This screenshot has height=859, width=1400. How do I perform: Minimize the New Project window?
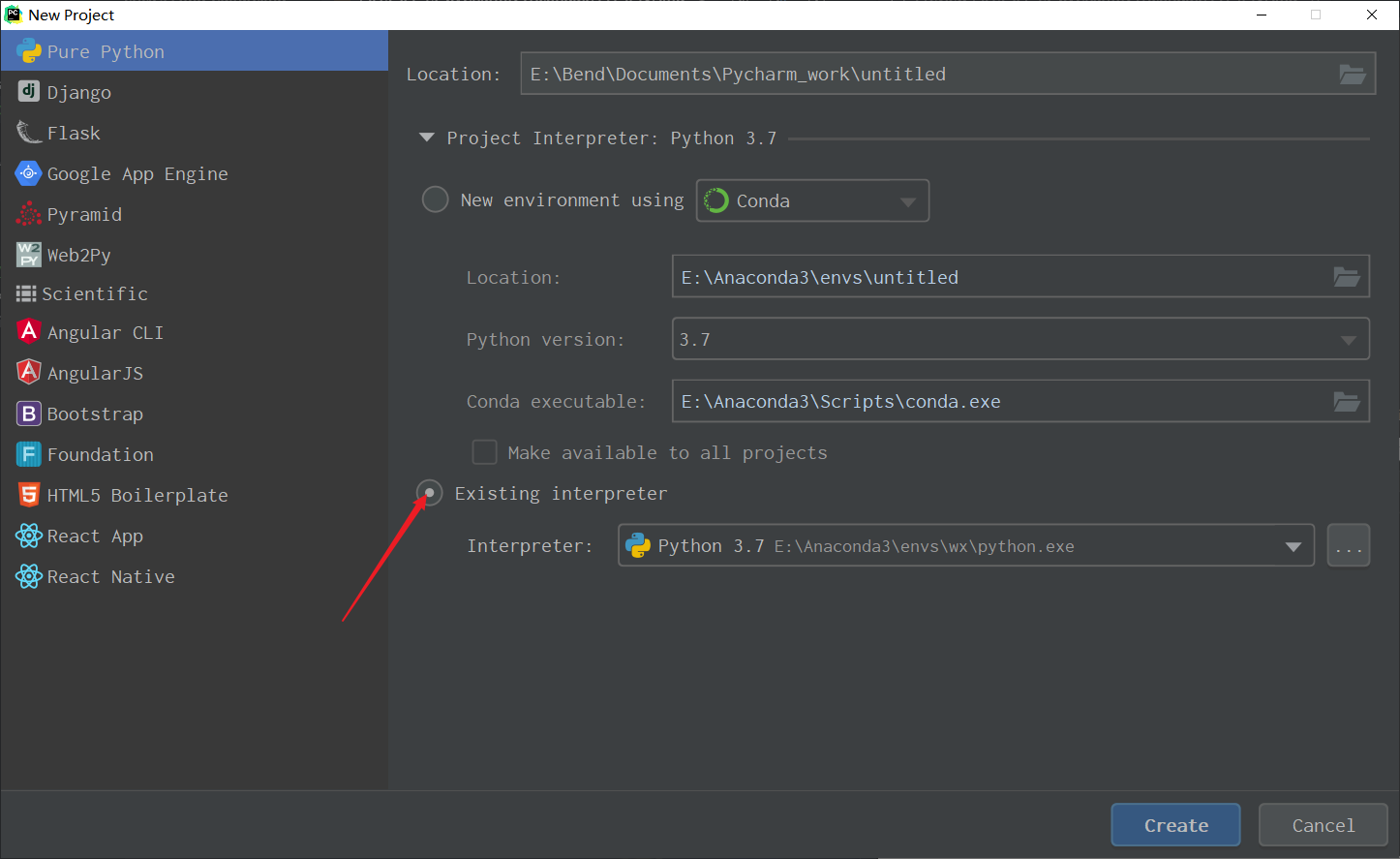pyautogui.click(x=1262, y=15)
